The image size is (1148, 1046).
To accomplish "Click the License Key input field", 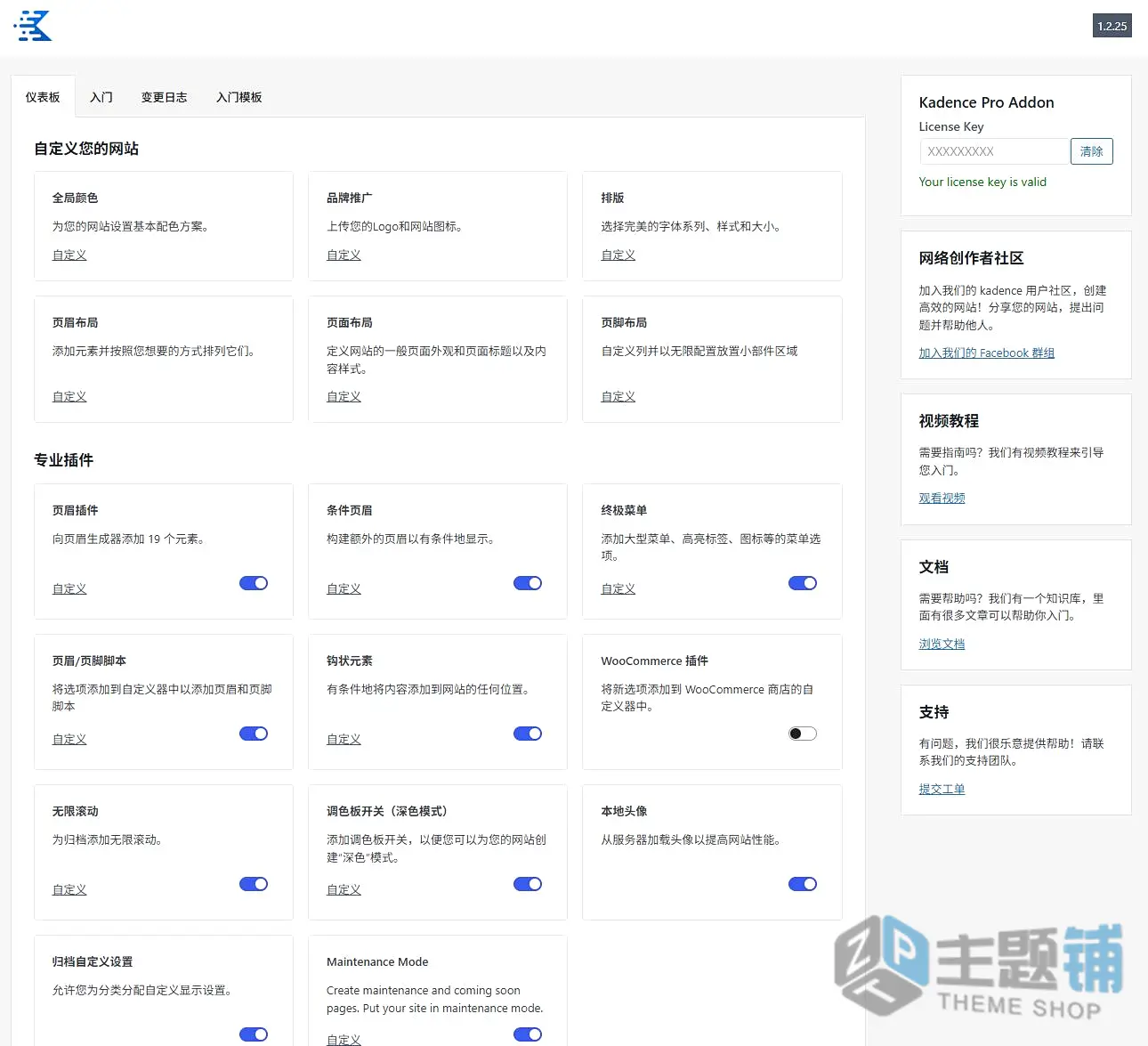I will coord(994,151).
